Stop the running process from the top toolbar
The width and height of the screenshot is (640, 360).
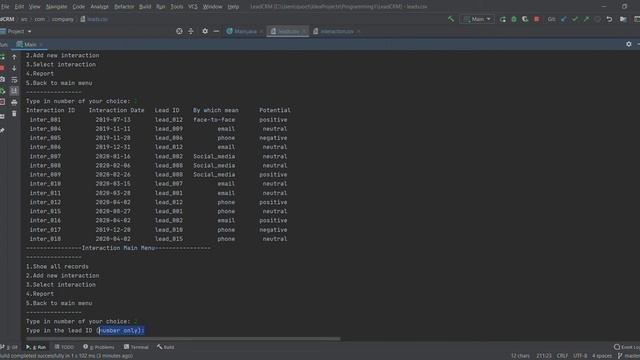(537, 19)
